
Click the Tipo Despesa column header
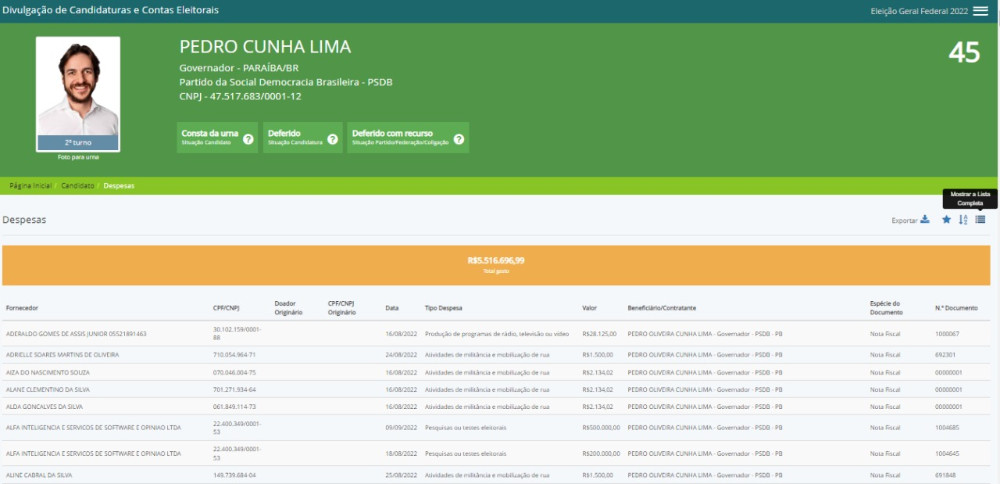pyautogui.click(x=443, y=307)
